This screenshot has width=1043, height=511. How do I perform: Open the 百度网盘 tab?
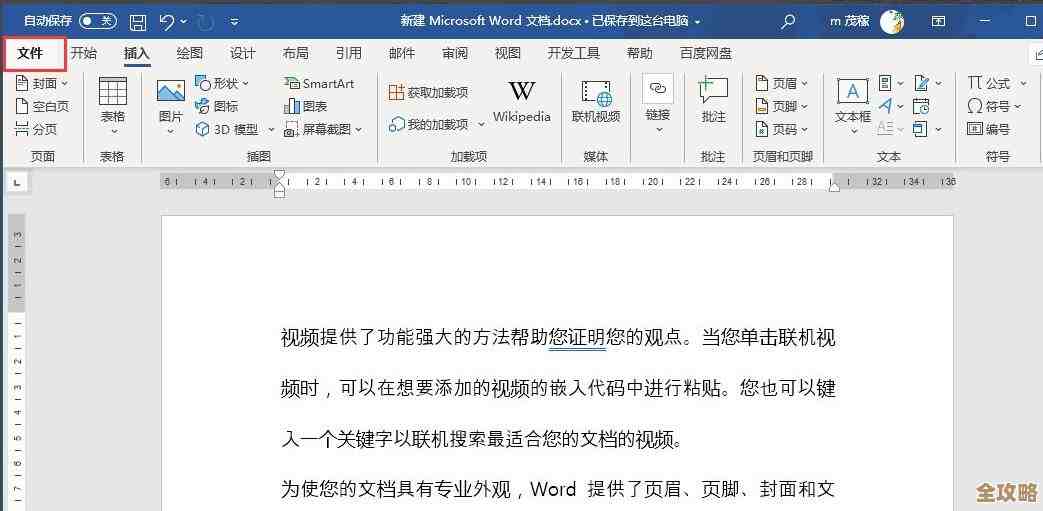pos(706,54)
